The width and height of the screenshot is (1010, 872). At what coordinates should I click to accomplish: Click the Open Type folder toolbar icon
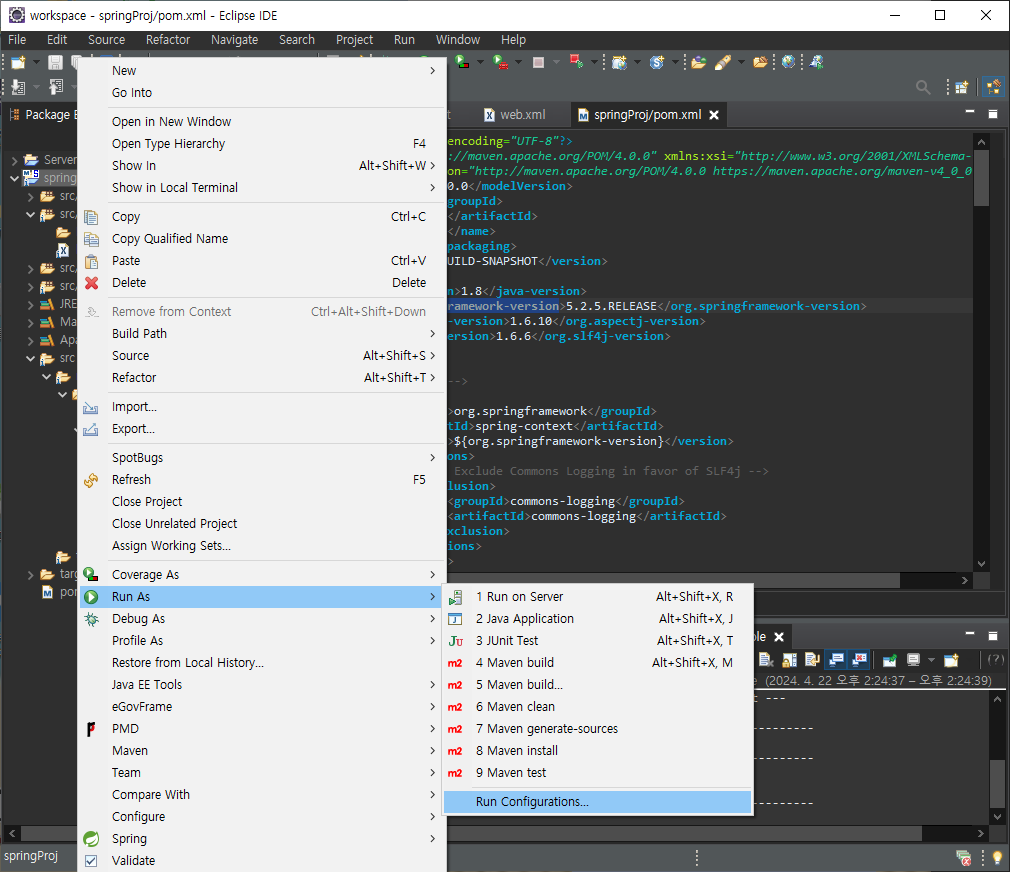click(x=698, y=62)
